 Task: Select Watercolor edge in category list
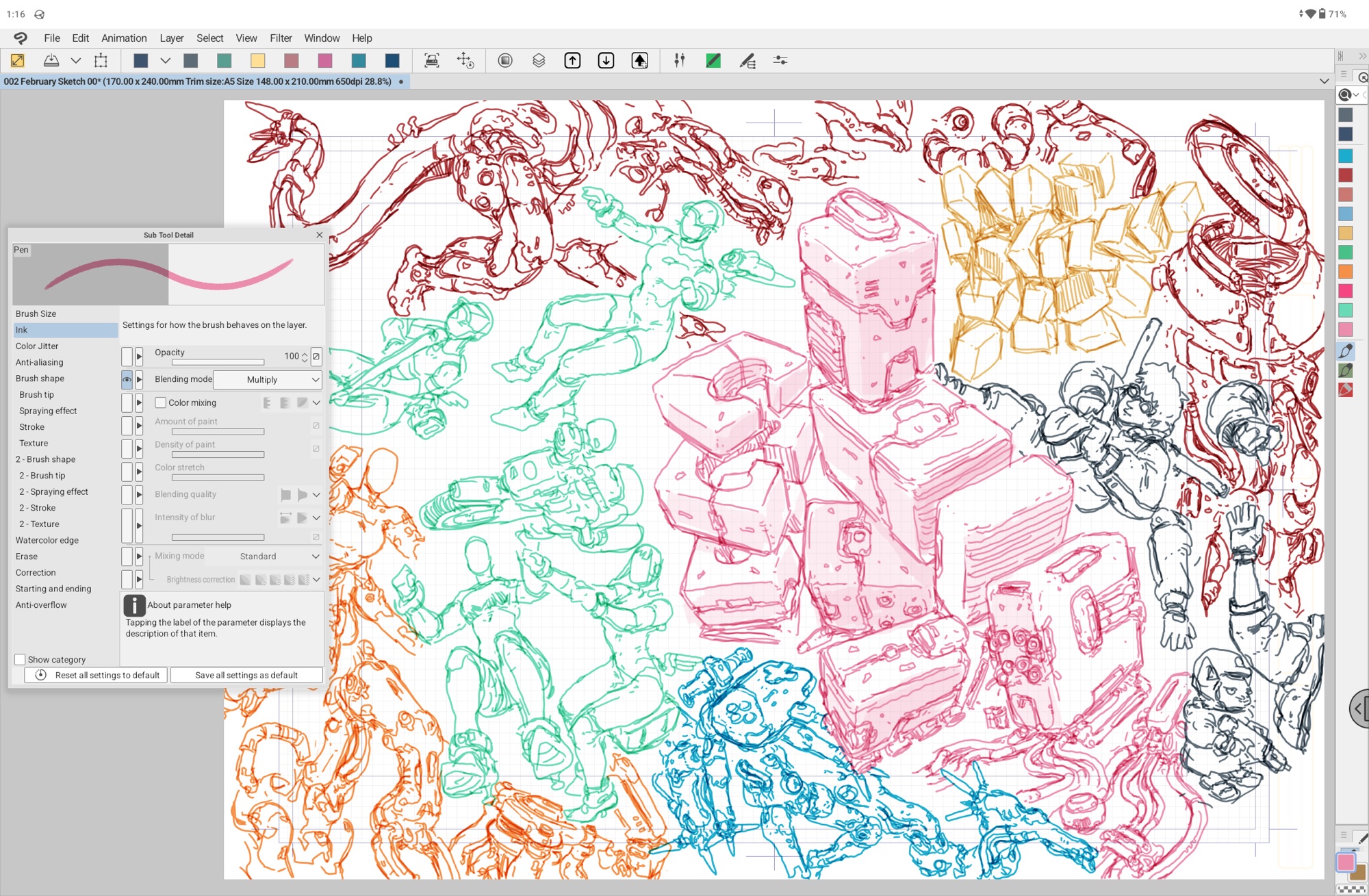[47, 540]
